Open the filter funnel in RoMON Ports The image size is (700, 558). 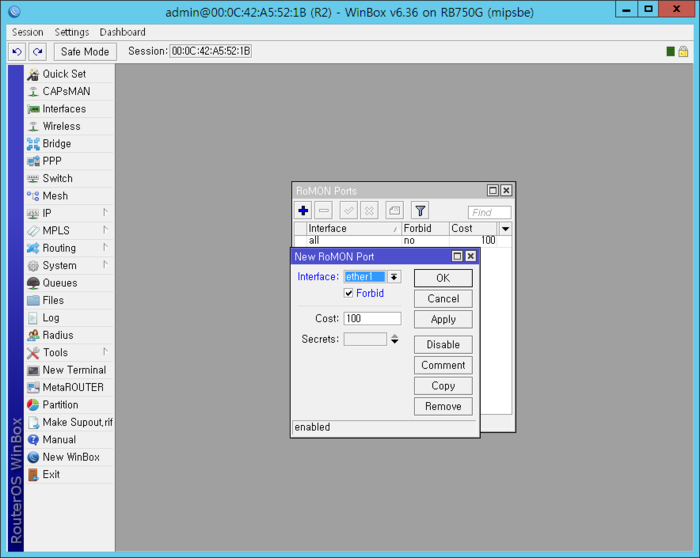point(420,211)
